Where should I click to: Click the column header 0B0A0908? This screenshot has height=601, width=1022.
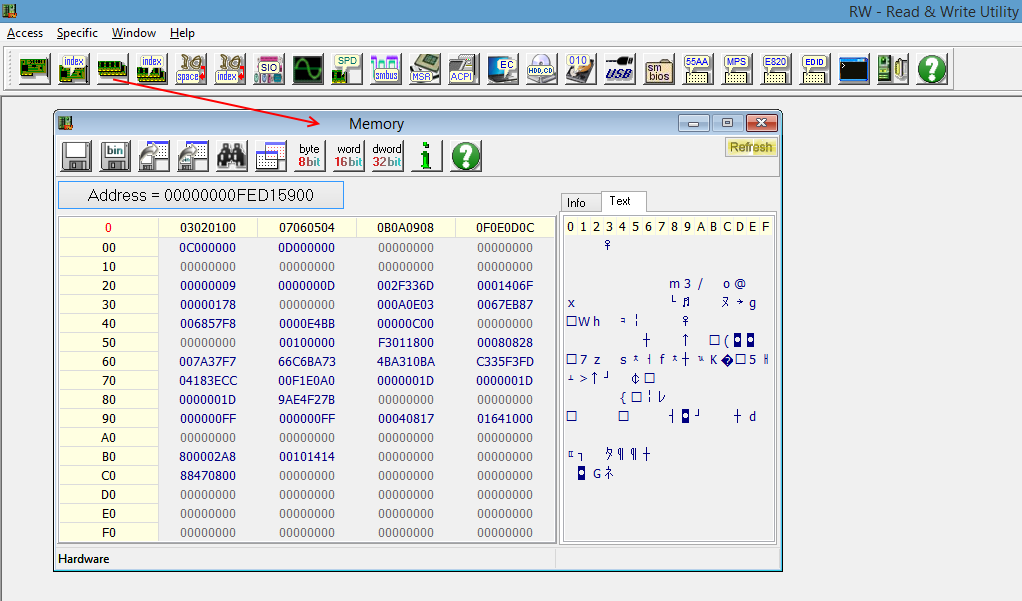click(x=405, y=227)
